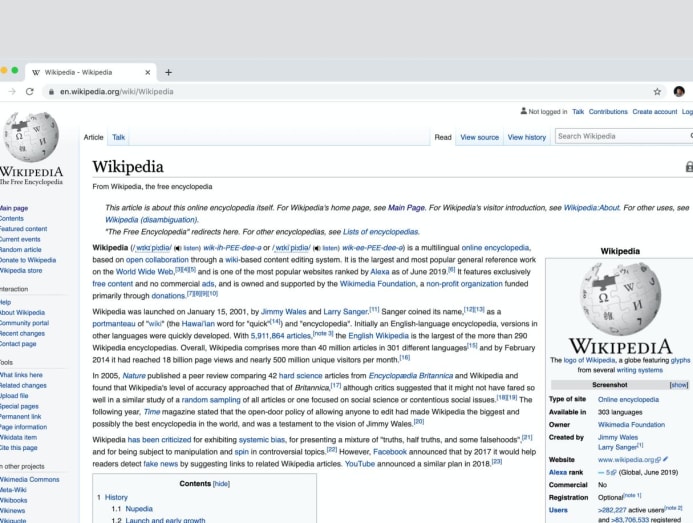This screenshot has width=693, height=523.
Task: Switch to the Talk tab
Action: coord(118,137)
